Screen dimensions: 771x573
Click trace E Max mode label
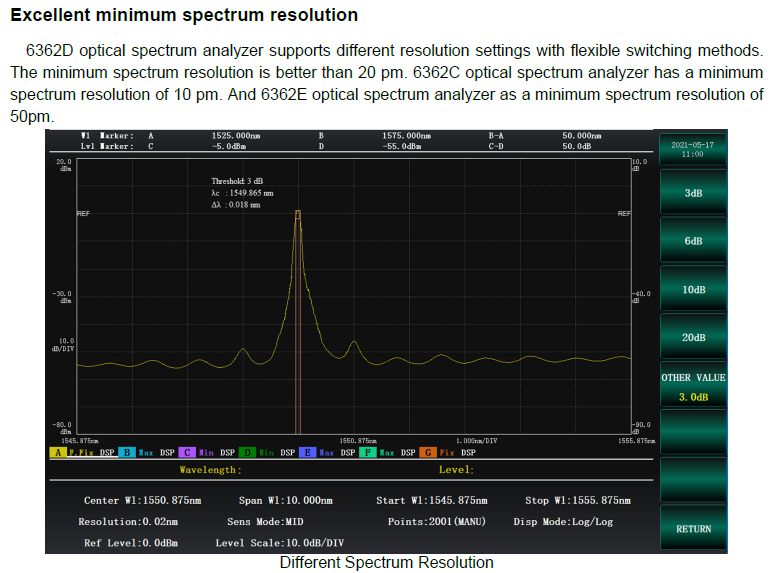326,452
